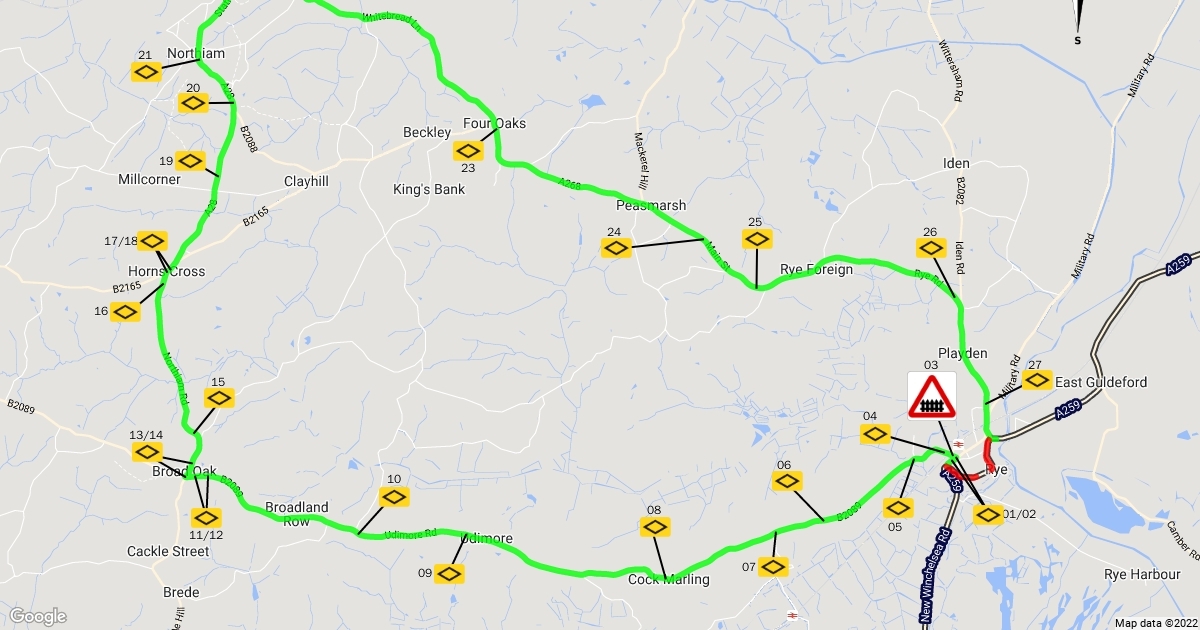Click diamond marker 25 above Rye Foreign

tap(757, 239)
